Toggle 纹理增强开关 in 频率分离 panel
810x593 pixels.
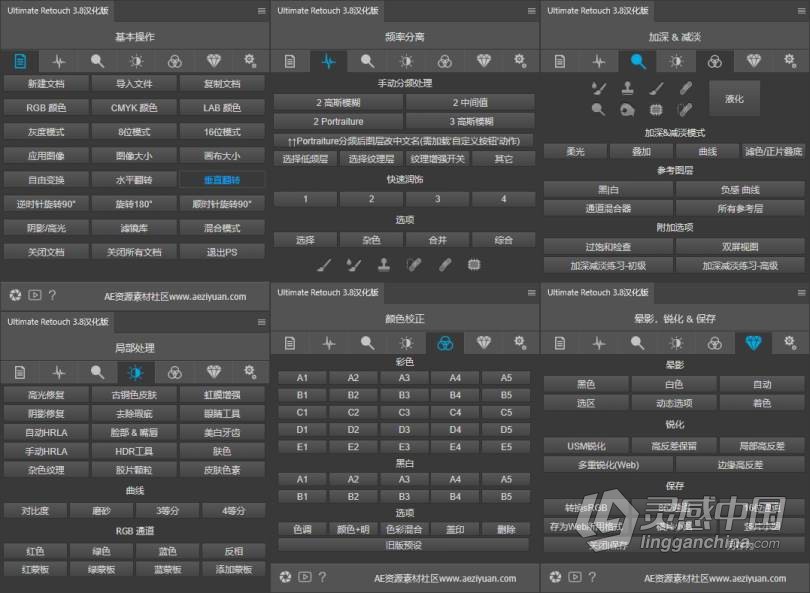coord(438,159)
